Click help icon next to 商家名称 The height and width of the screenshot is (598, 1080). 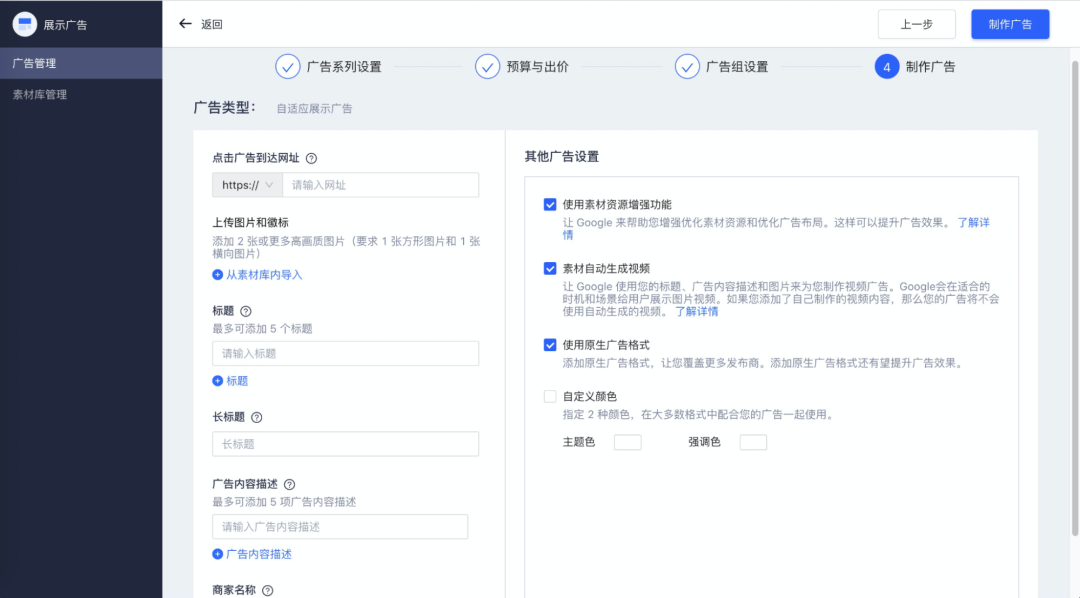268,591
